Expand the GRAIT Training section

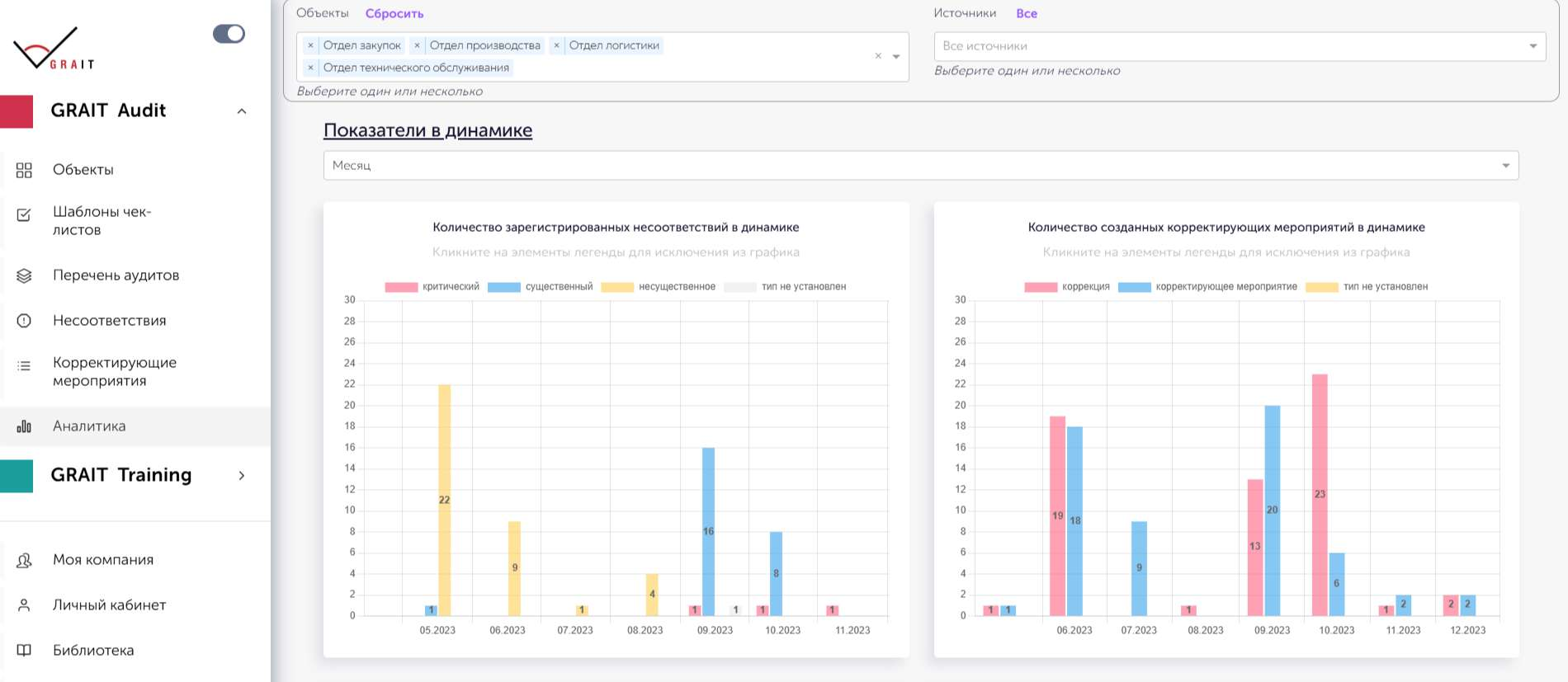(x=242, y=476)
